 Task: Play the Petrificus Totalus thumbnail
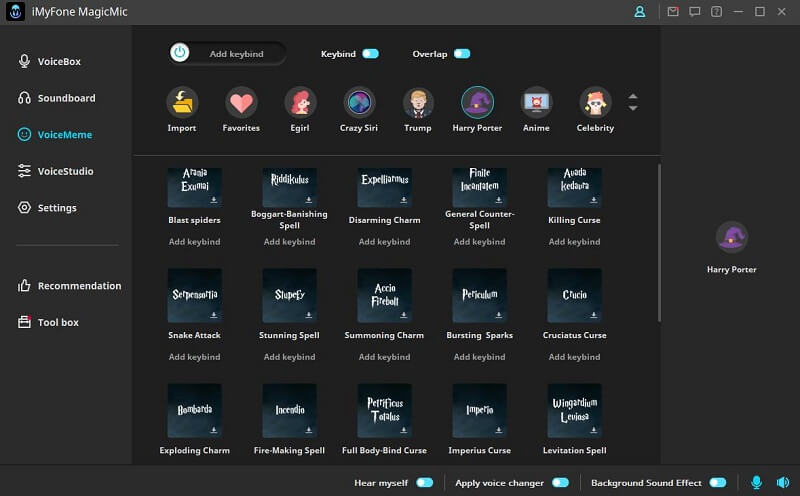384,411
